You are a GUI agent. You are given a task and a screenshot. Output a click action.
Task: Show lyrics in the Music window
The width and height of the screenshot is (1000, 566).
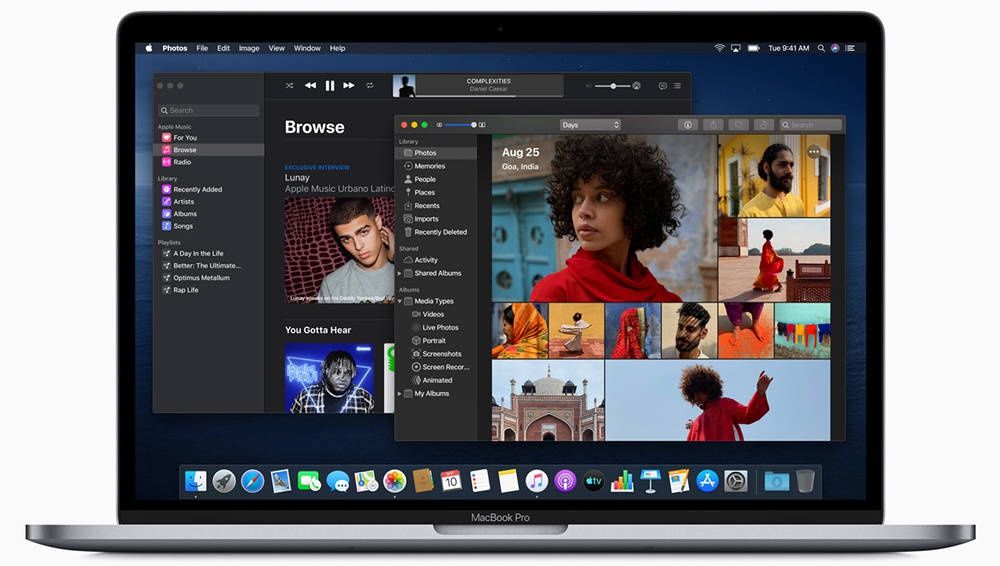coord(663,86)
